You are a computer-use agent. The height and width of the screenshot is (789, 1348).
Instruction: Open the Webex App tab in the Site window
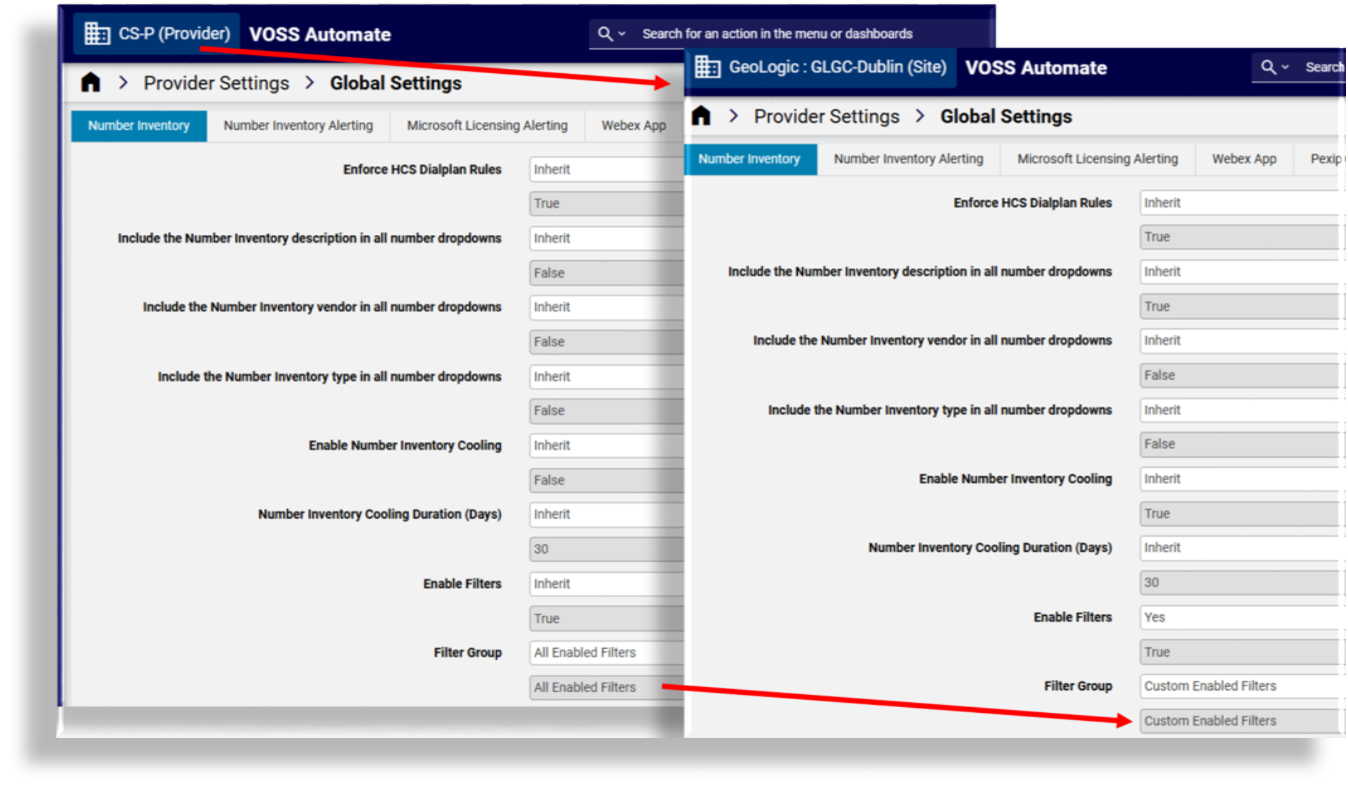pos(1244,159)
